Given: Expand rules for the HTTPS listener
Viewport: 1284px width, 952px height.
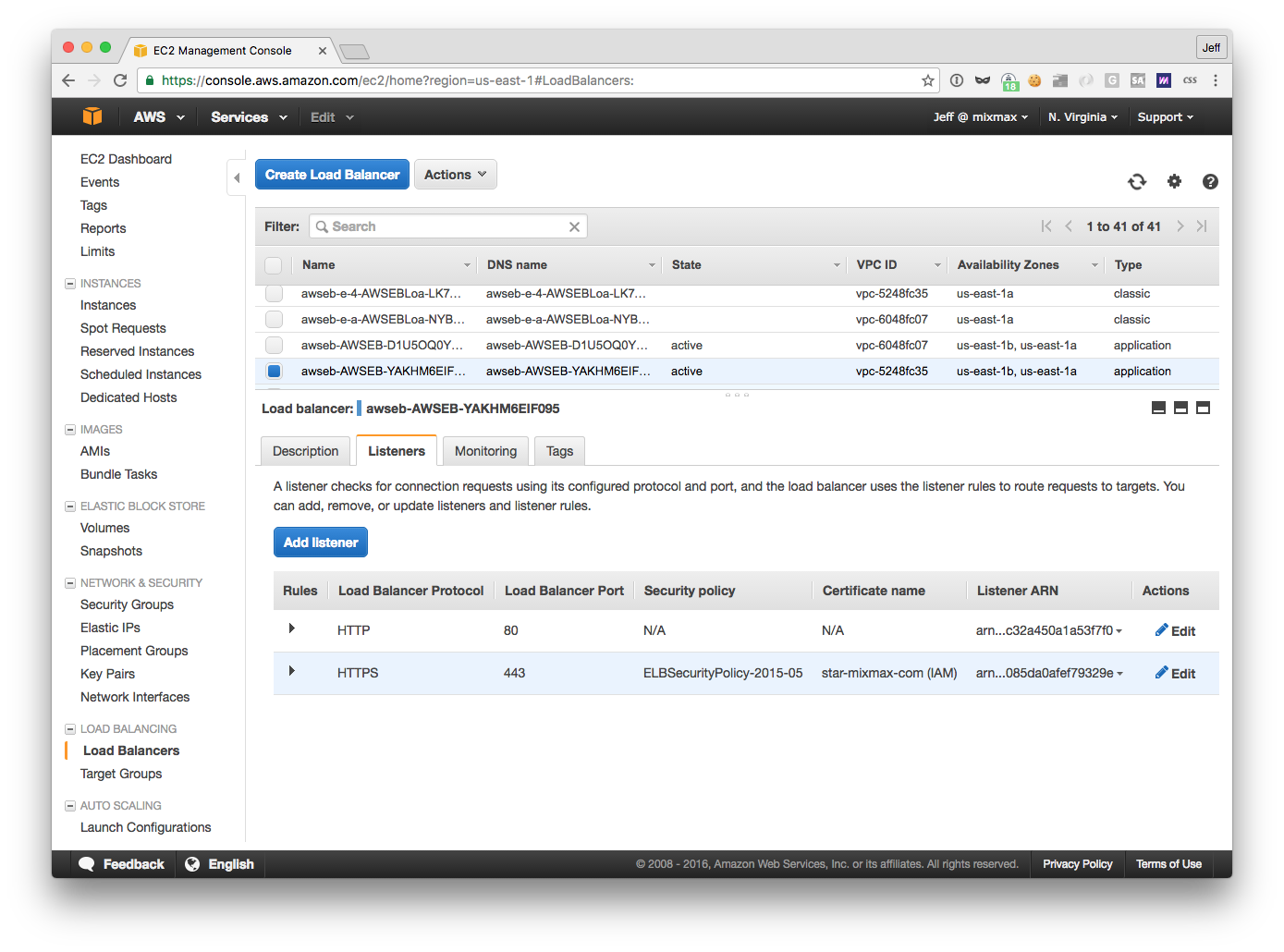Looking at the screenshot, I should [291, 671].
